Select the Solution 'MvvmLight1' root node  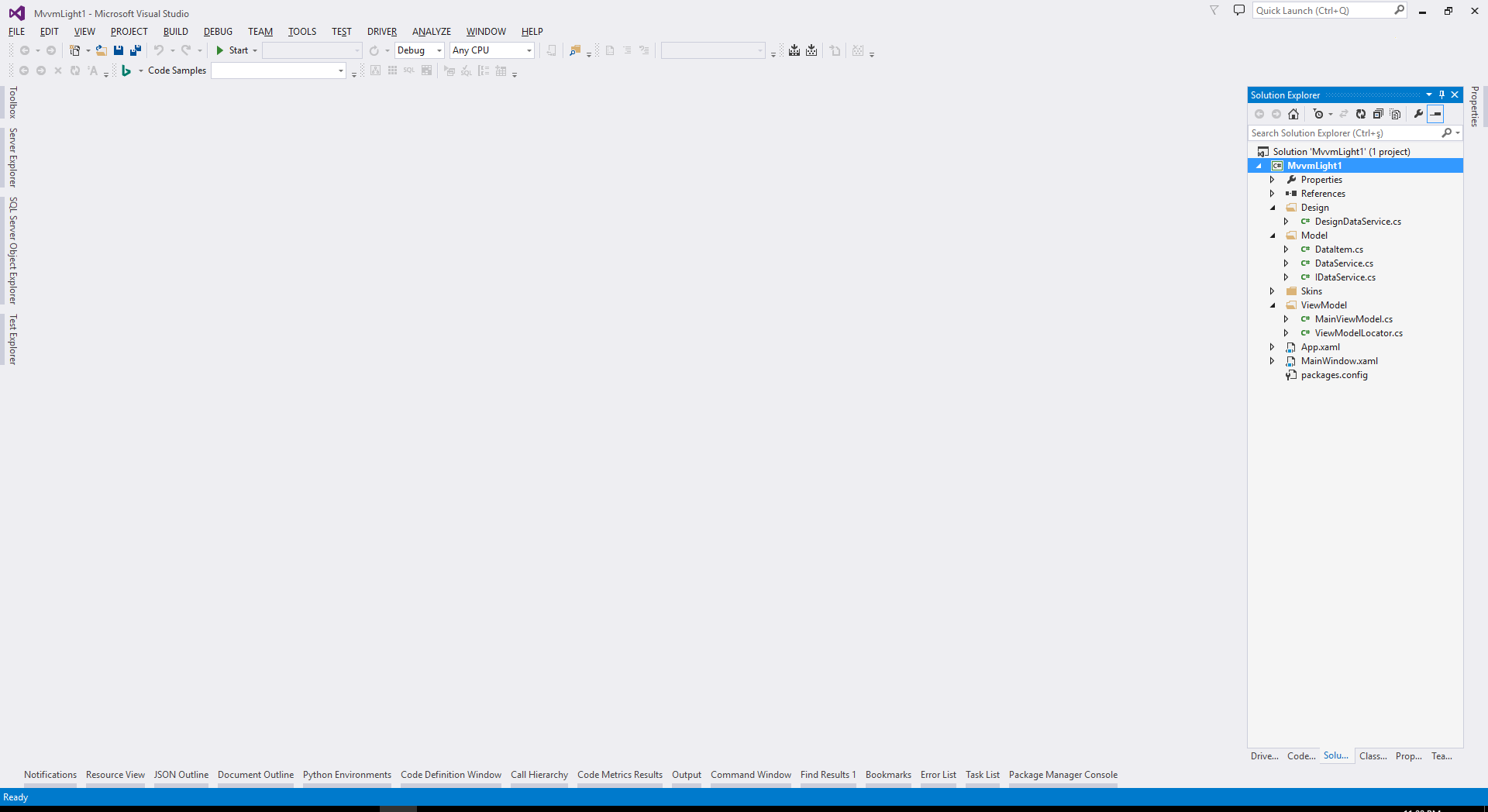point(1341,152)
